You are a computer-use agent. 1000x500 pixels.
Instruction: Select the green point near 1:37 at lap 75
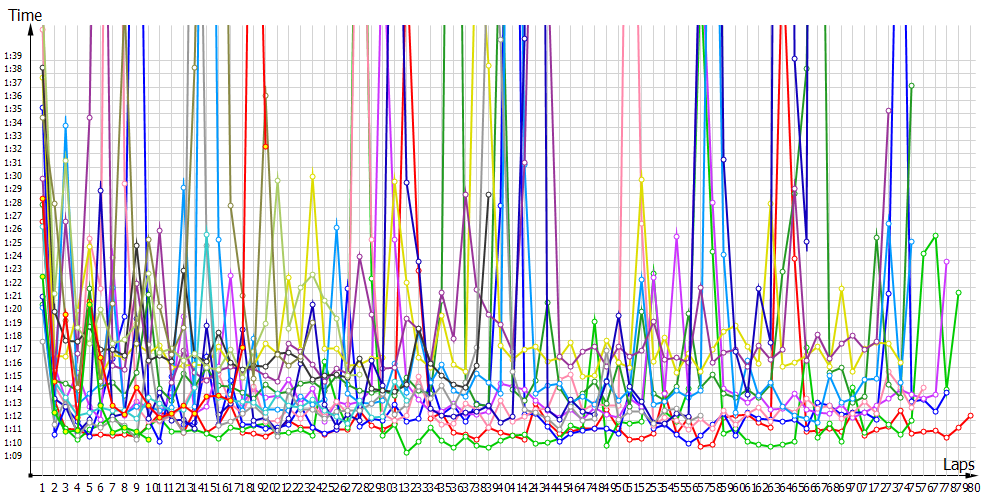coord(911,86)
